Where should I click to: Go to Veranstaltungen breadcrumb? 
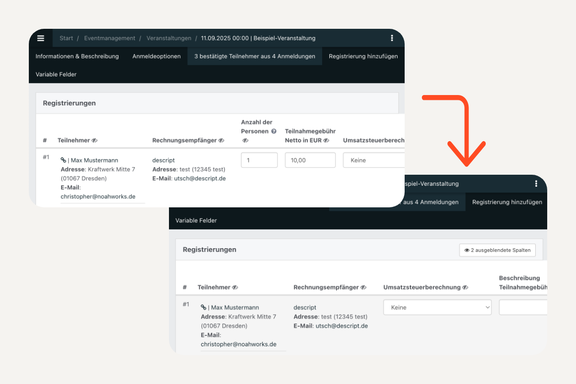[169, 38]
